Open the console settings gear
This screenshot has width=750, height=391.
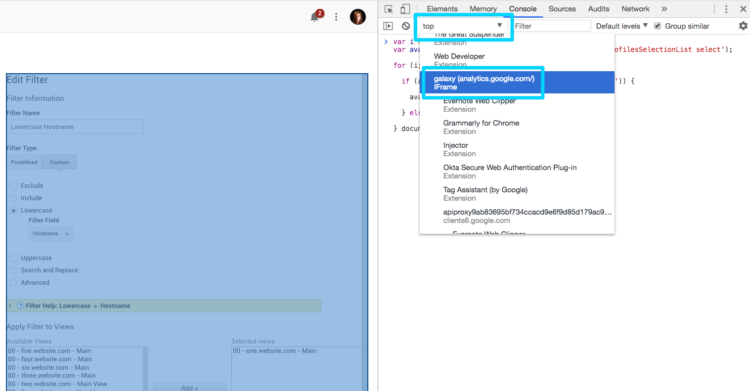[x=743, y=26]
